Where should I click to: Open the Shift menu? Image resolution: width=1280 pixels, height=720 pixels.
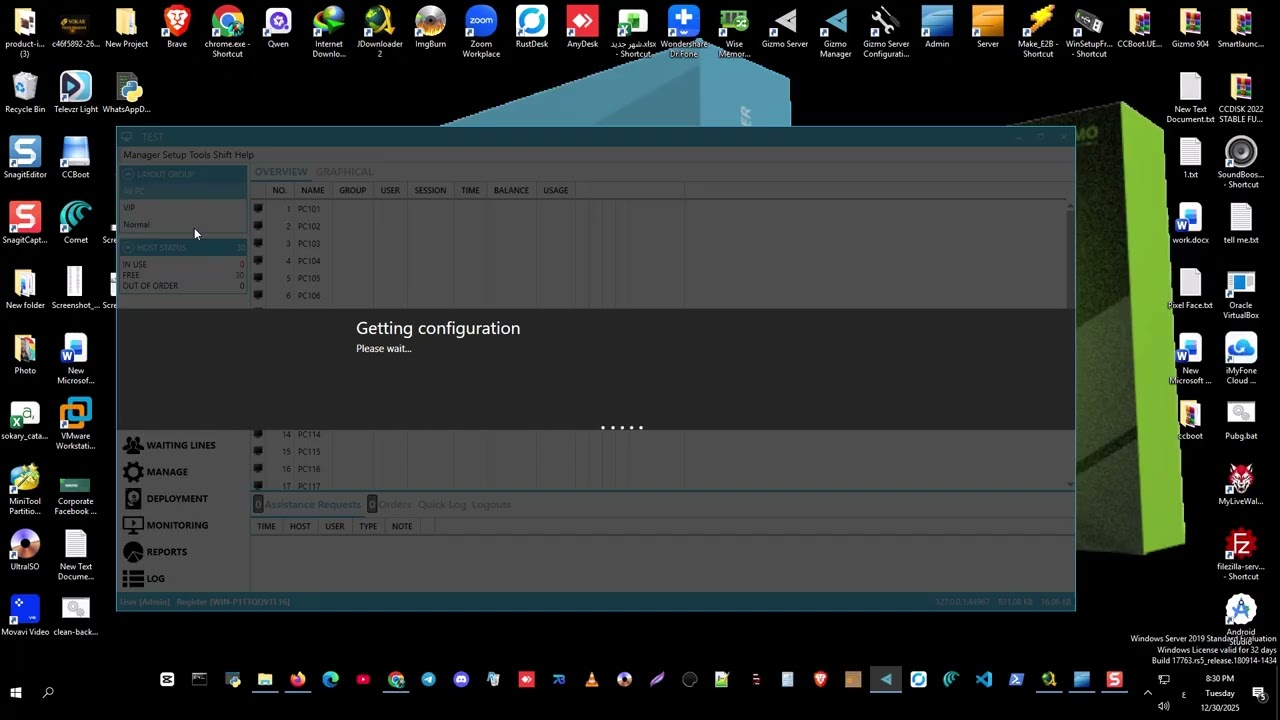click(222, 155)
